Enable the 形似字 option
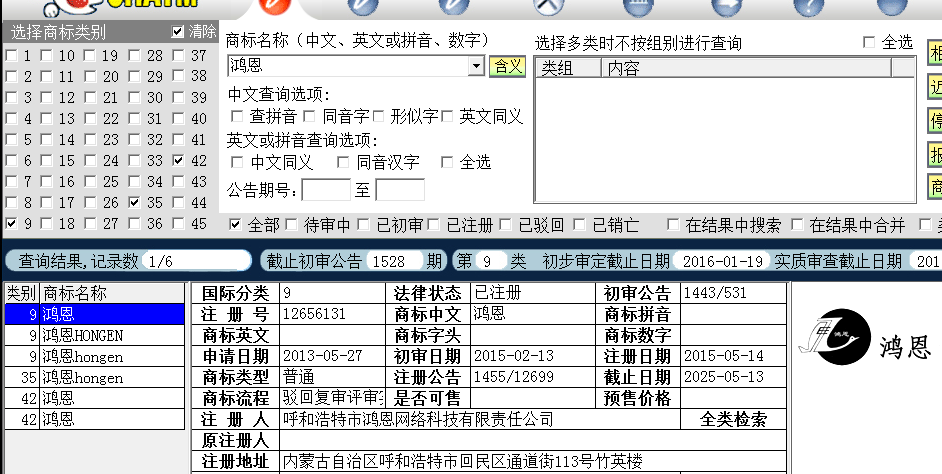The width and height of the screenshot is (942, 474). (378, 116)
